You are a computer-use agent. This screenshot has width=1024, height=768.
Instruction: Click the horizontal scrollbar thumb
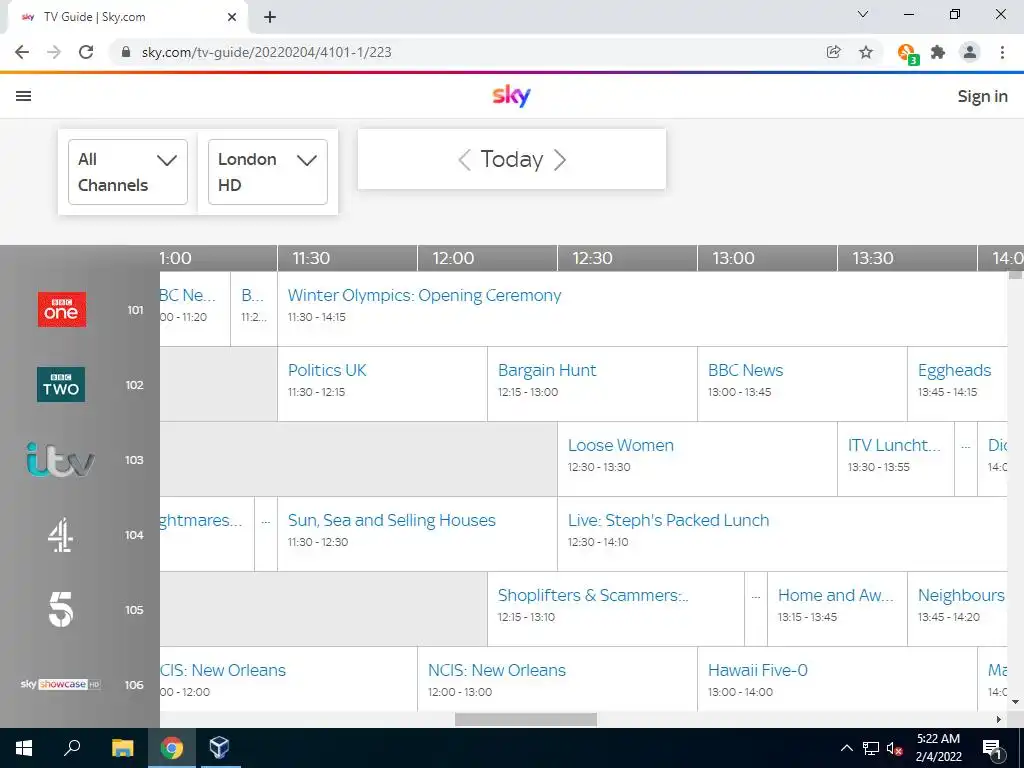pyautogui.click(x=526, y=719)
